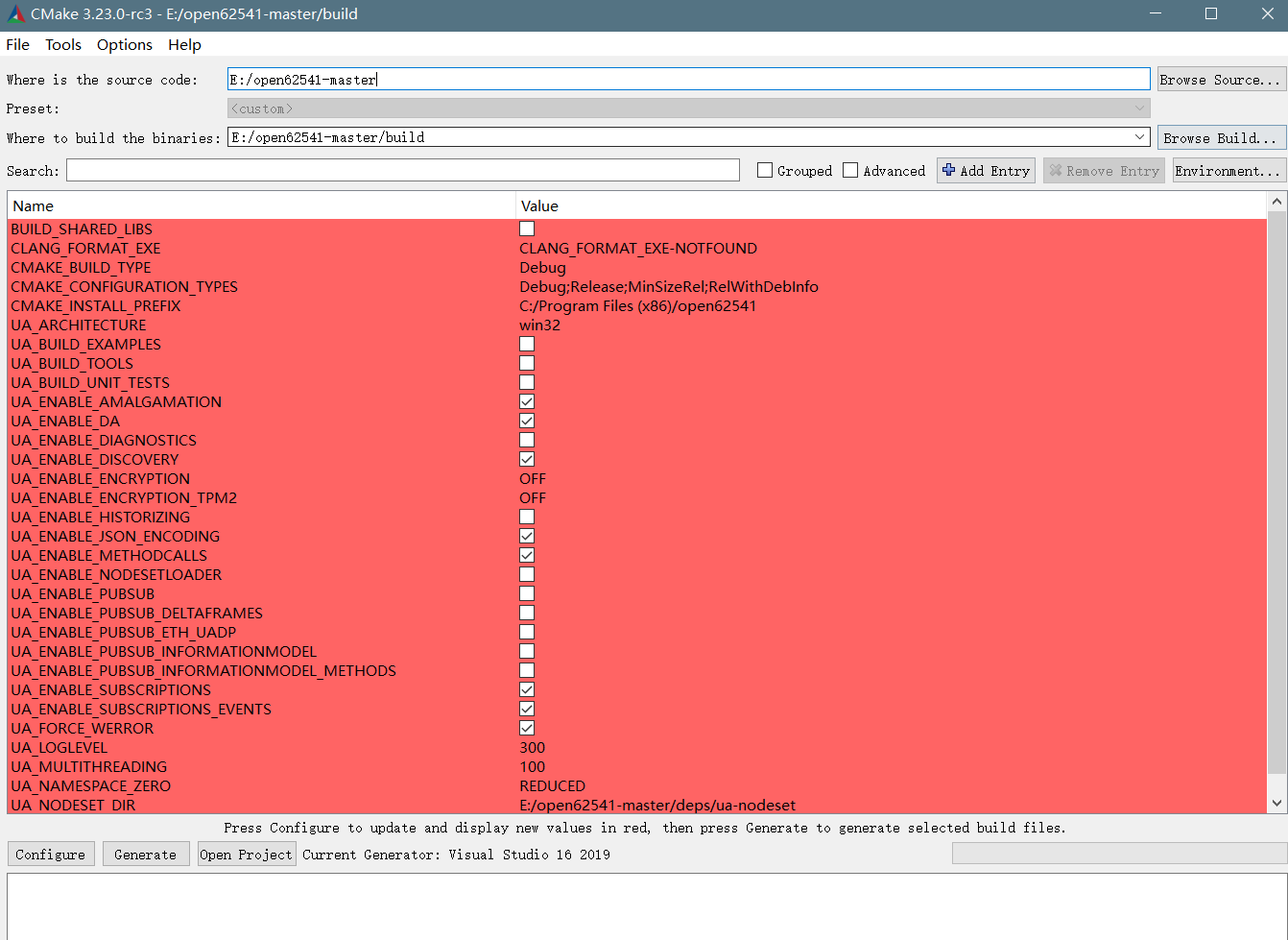Image resolution: width=1288 pixels, height=940 pixels.
Task: Click Browse Source button
Action: pos(1221,80)
